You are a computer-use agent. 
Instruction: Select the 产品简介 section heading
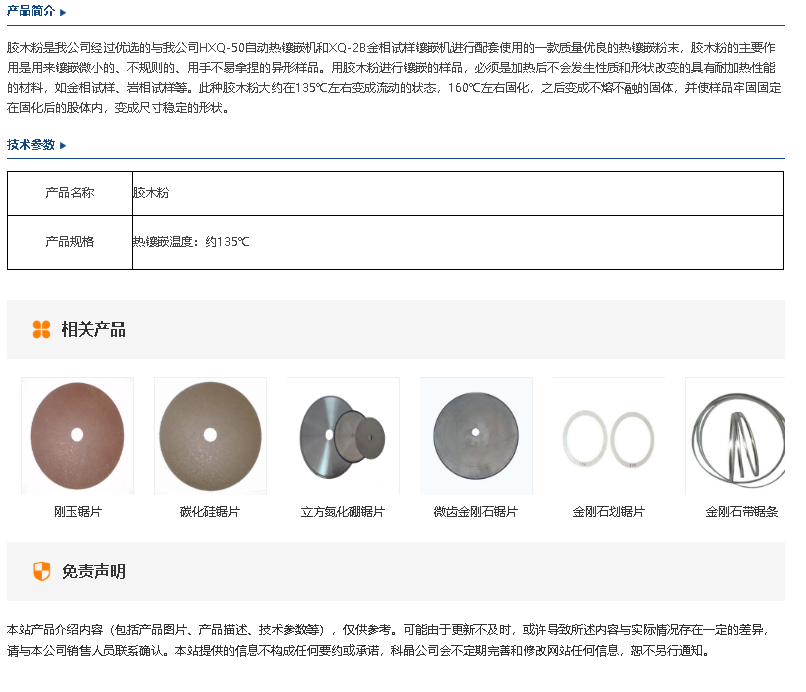click(x=31, y=13)
